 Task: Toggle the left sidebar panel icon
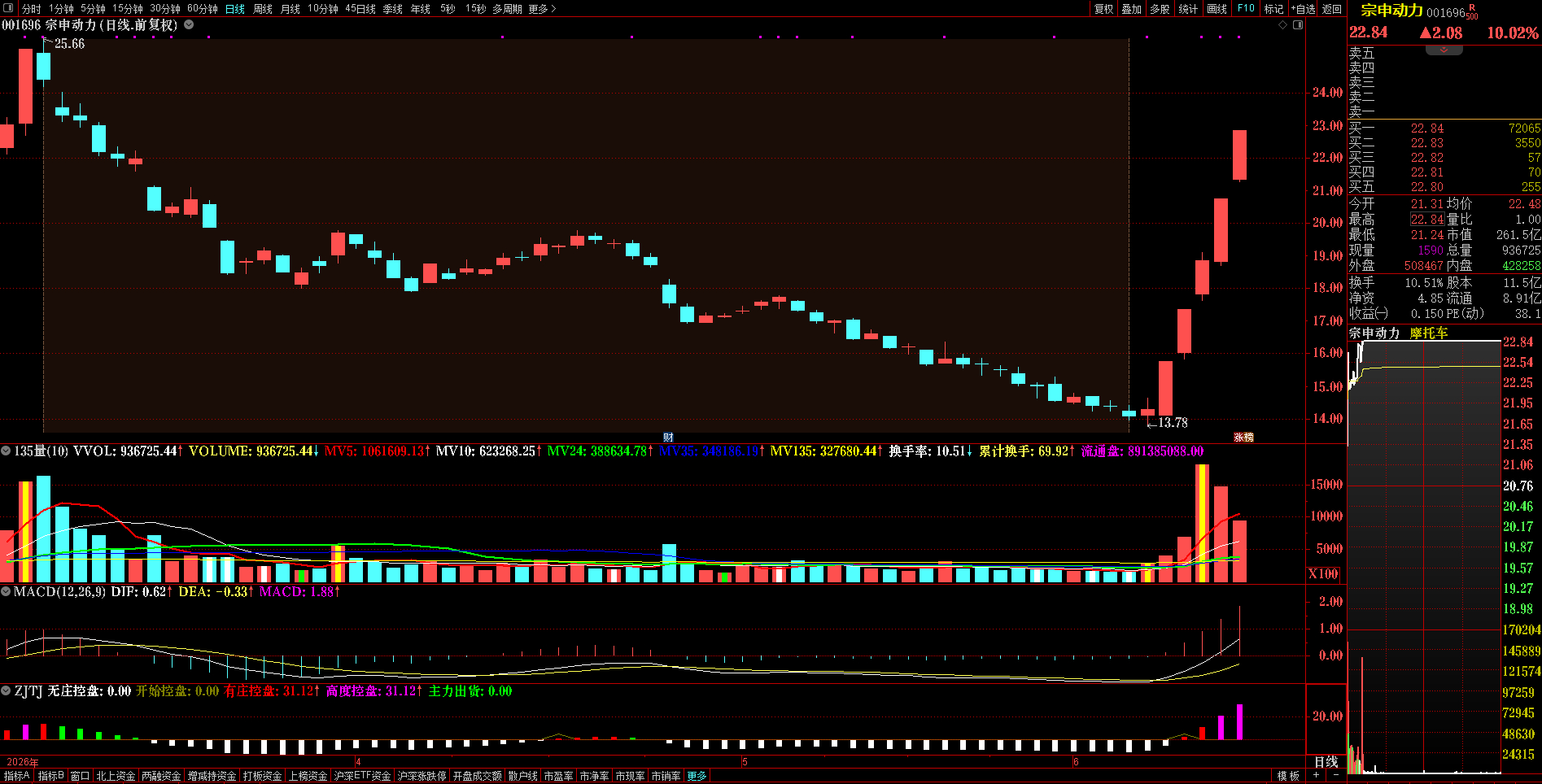pos(9,8)
